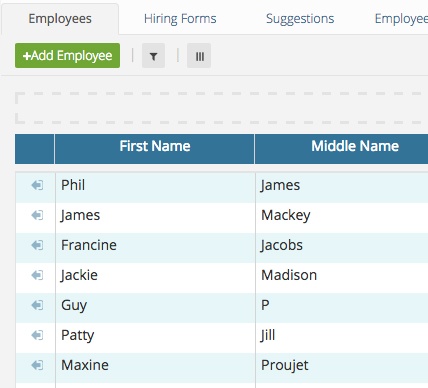Open the partially visible Employee tab

[401, 19]
